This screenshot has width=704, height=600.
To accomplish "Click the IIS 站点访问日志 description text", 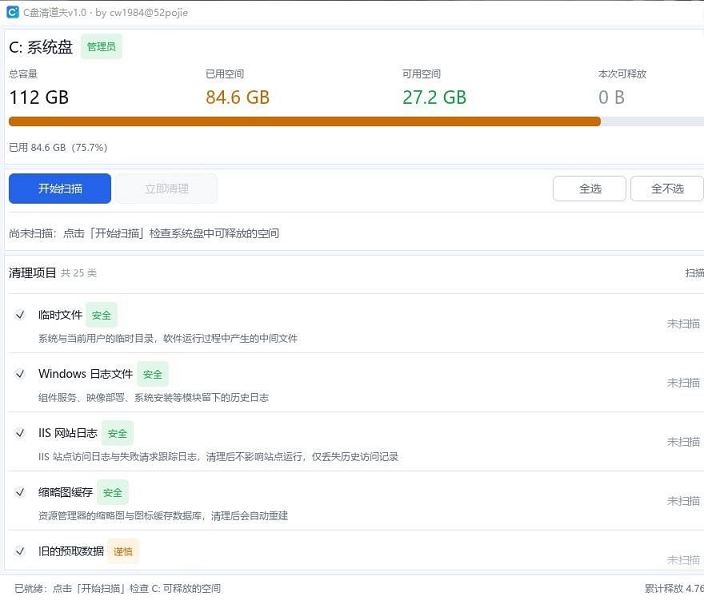I will [218, 457].
